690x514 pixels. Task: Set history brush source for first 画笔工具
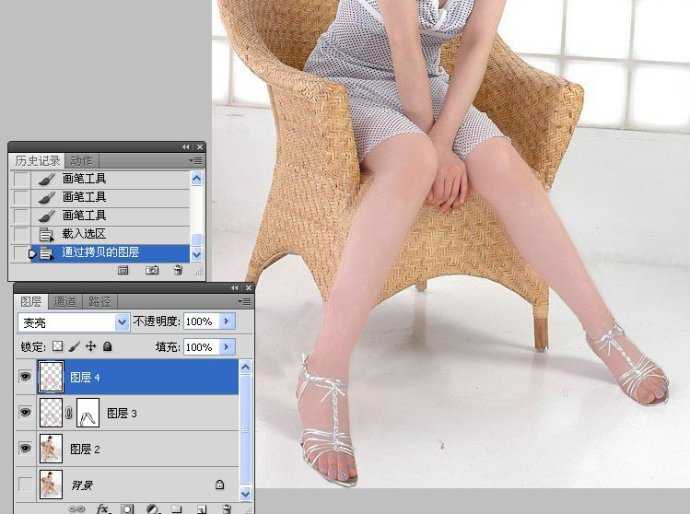(x=20, y=179)
